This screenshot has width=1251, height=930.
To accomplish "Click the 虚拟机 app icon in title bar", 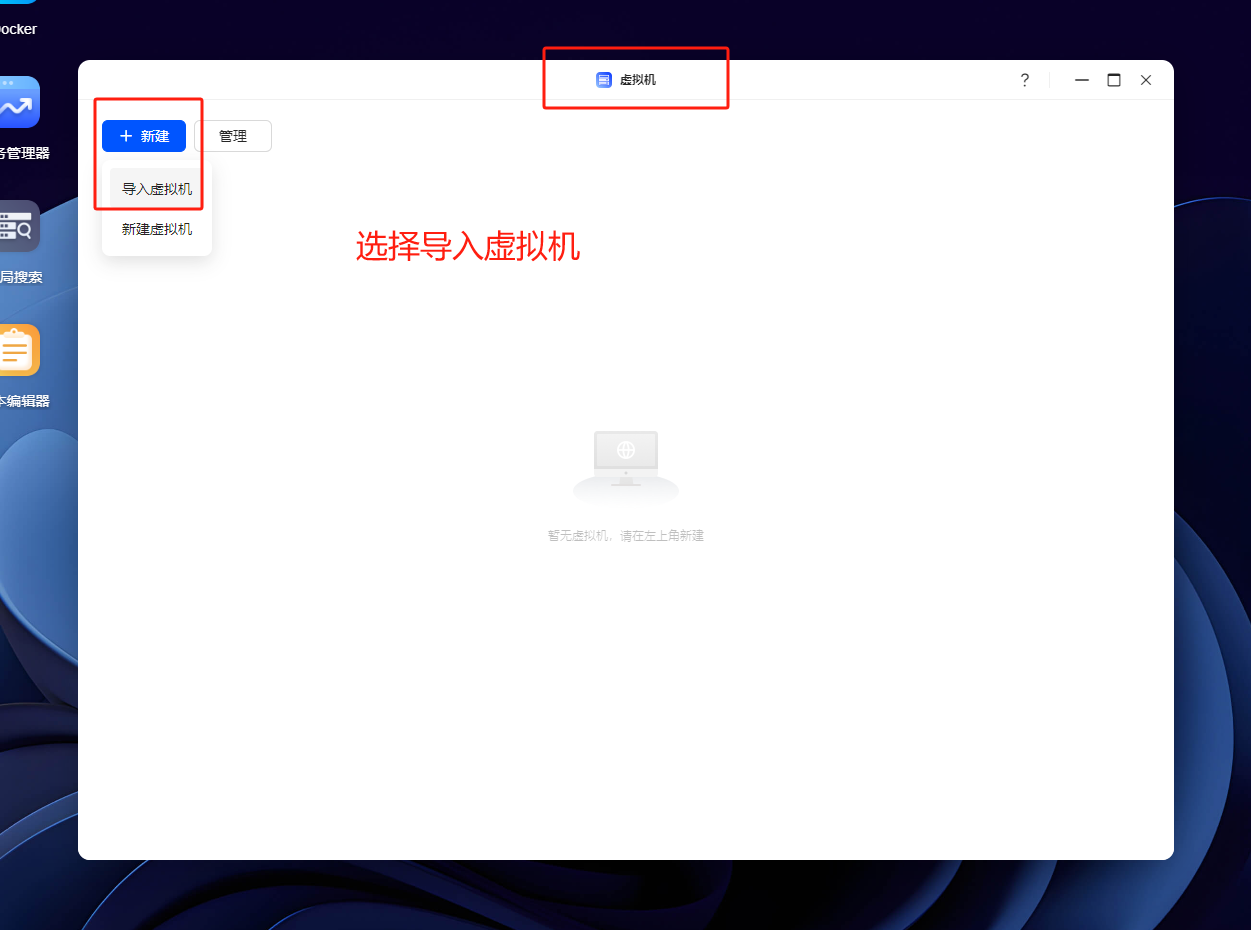I will click(604, 80).
